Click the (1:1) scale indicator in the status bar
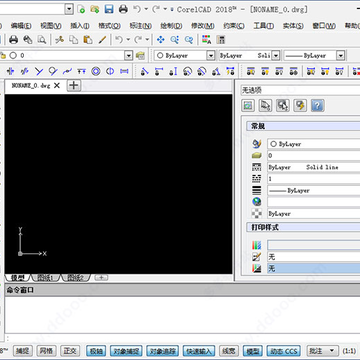360x360 pixels. pyautogui.click(x=349, y=351)
